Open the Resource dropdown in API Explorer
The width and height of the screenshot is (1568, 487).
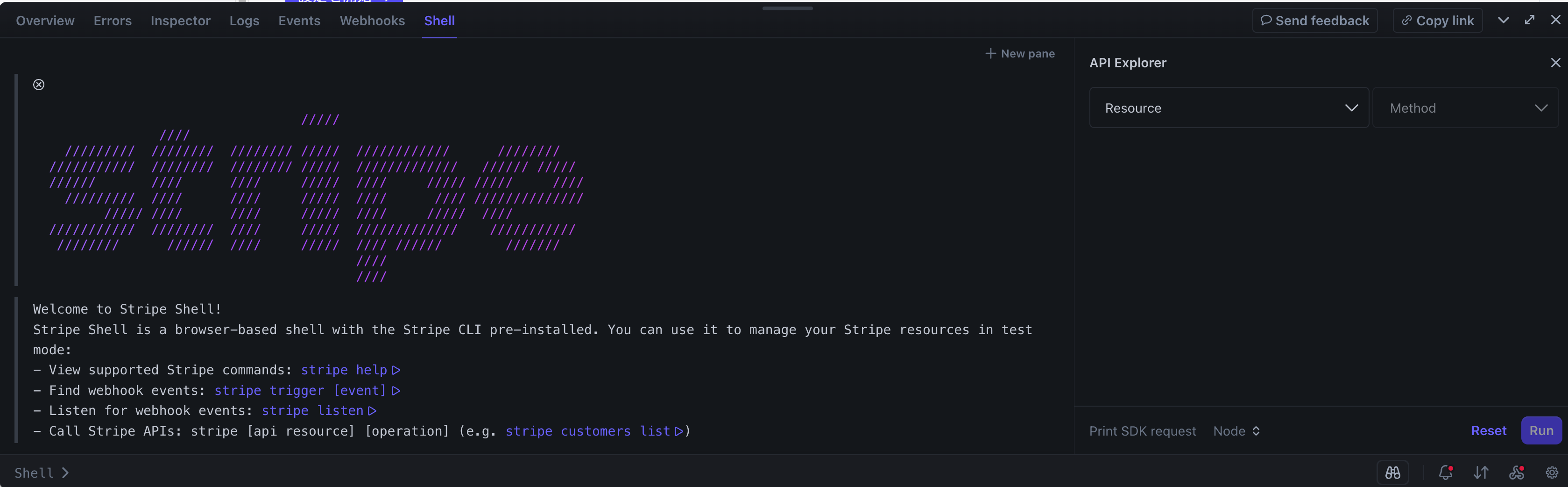point(1229,107)
